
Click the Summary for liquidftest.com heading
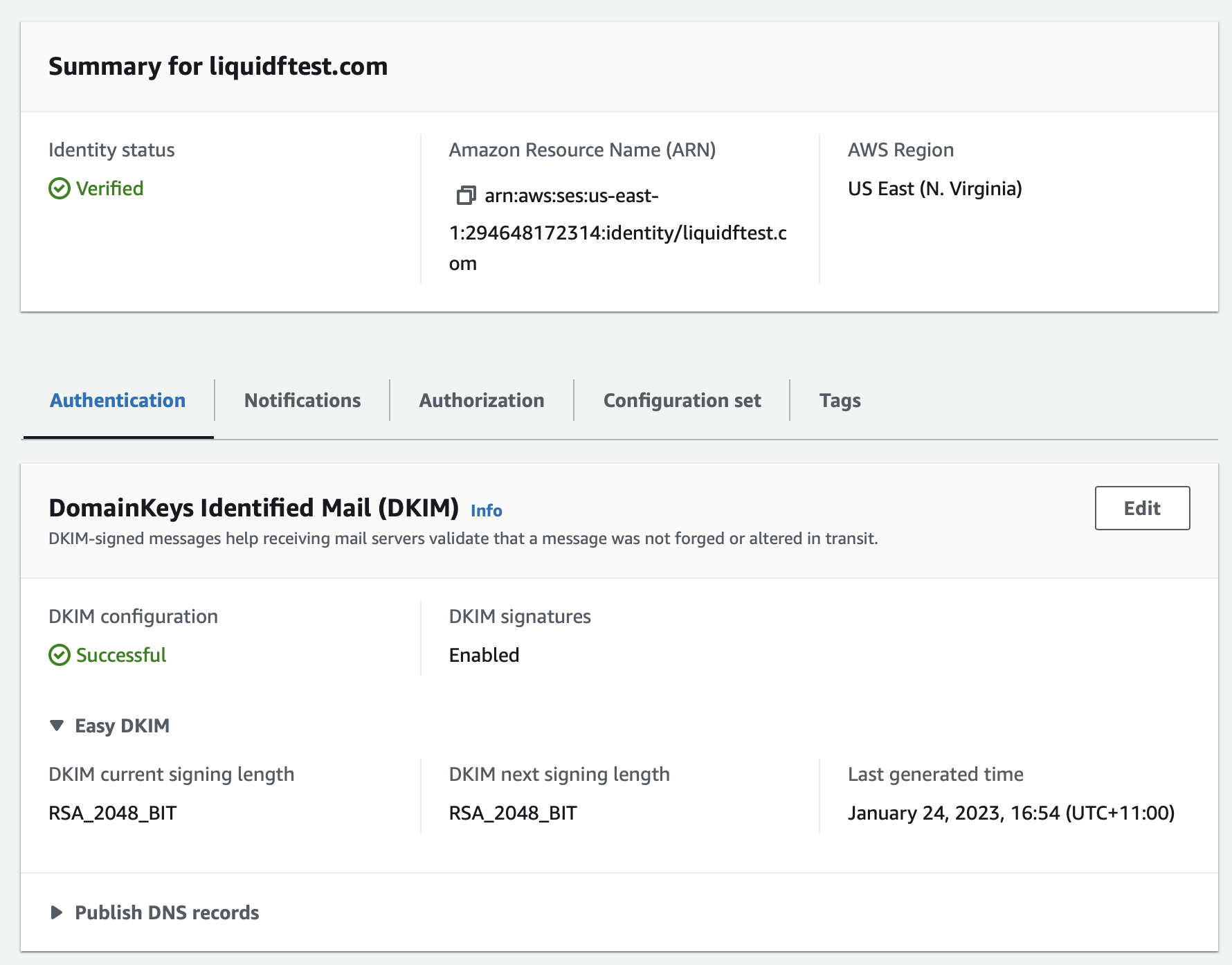coord(218,66)
